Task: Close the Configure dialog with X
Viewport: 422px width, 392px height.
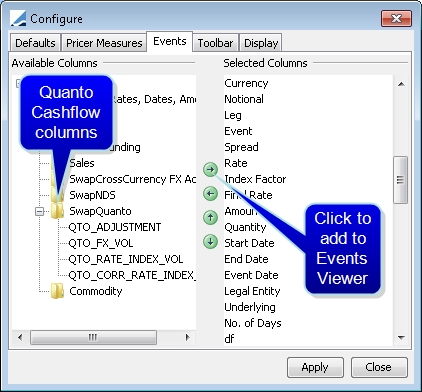Action: [396, 18]
